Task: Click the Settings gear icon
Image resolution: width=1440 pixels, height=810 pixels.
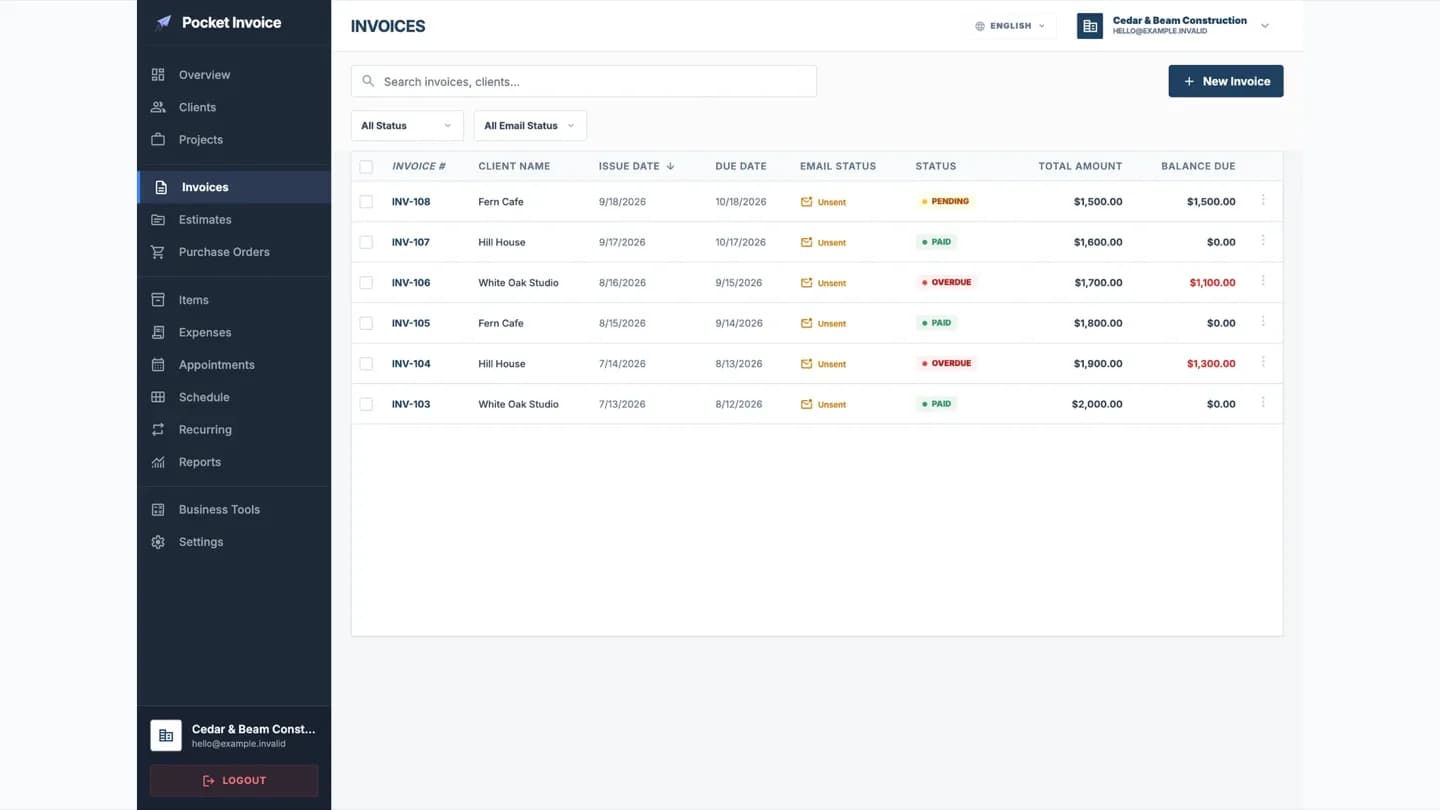Action: [158, 542]
